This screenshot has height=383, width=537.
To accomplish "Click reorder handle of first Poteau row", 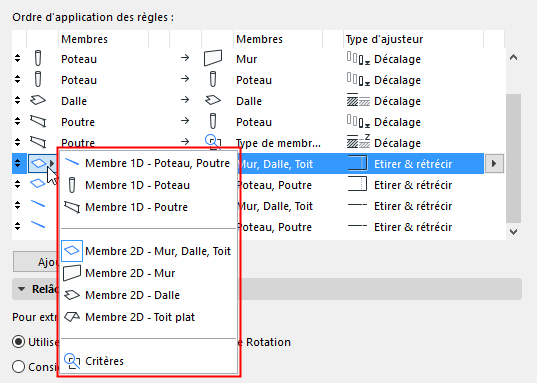I will point(17,59).
